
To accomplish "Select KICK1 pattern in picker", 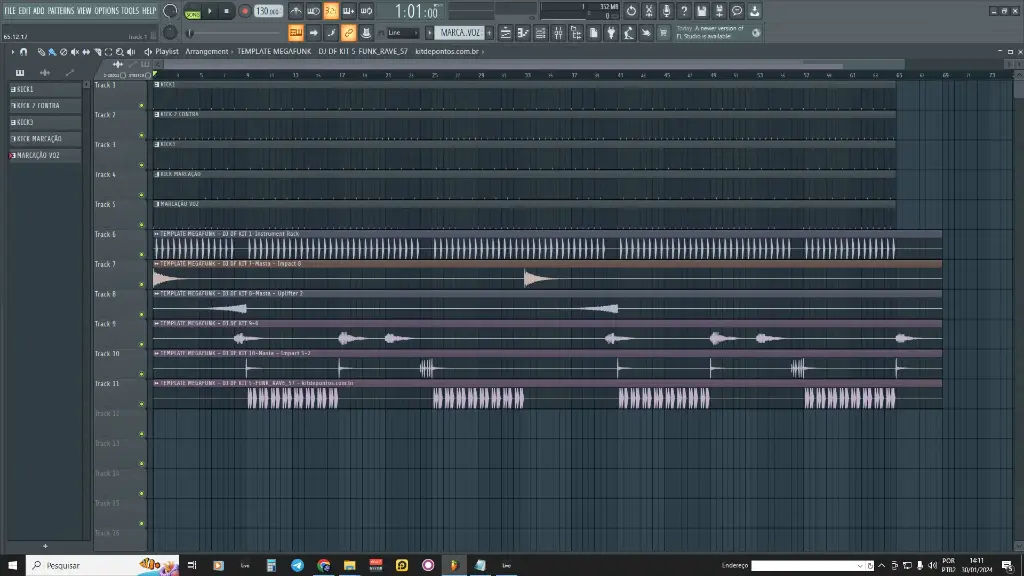I will coord(45,89).
